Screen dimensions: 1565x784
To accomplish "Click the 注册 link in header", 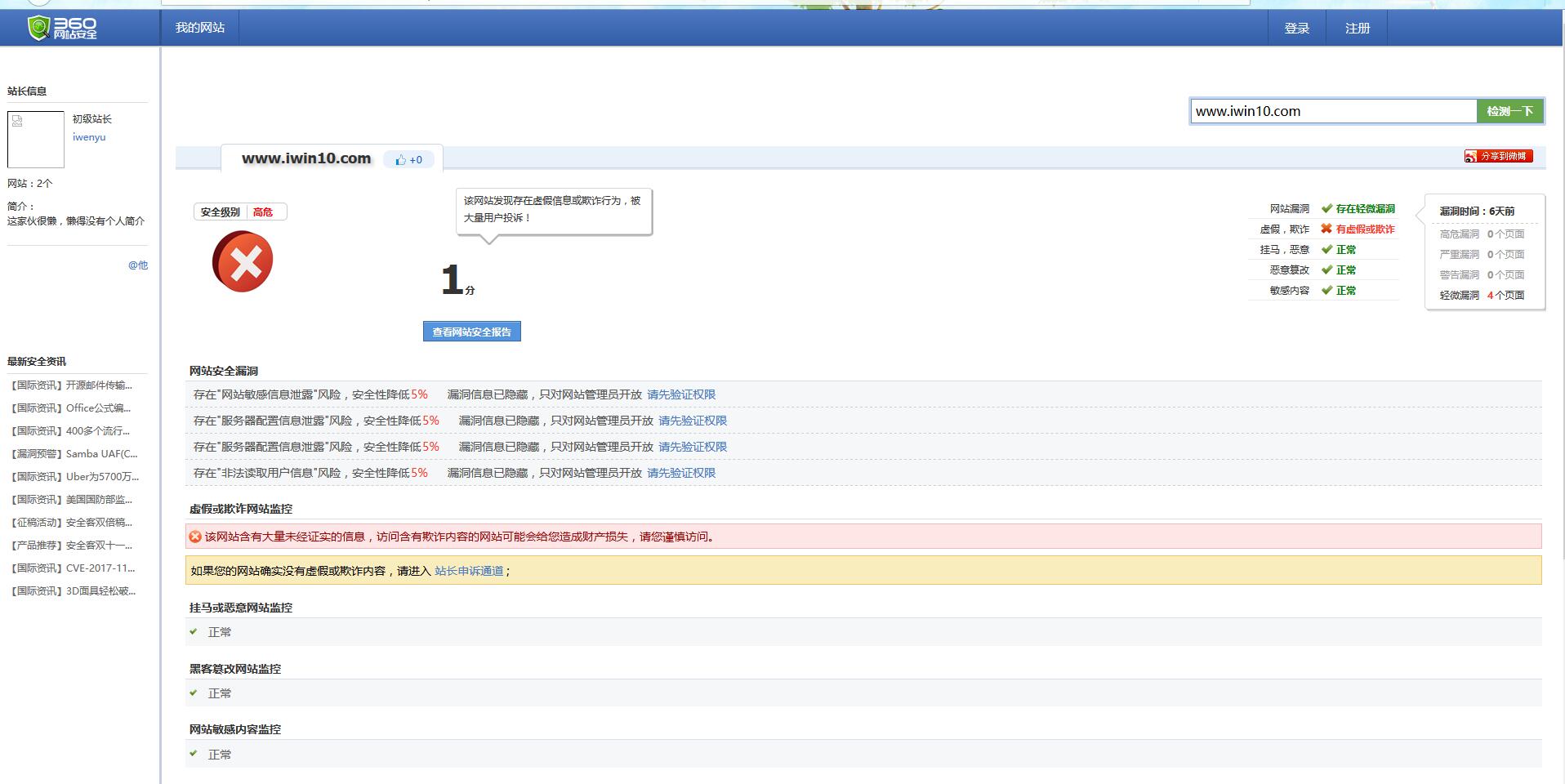I will click(x=1358, y=29).
